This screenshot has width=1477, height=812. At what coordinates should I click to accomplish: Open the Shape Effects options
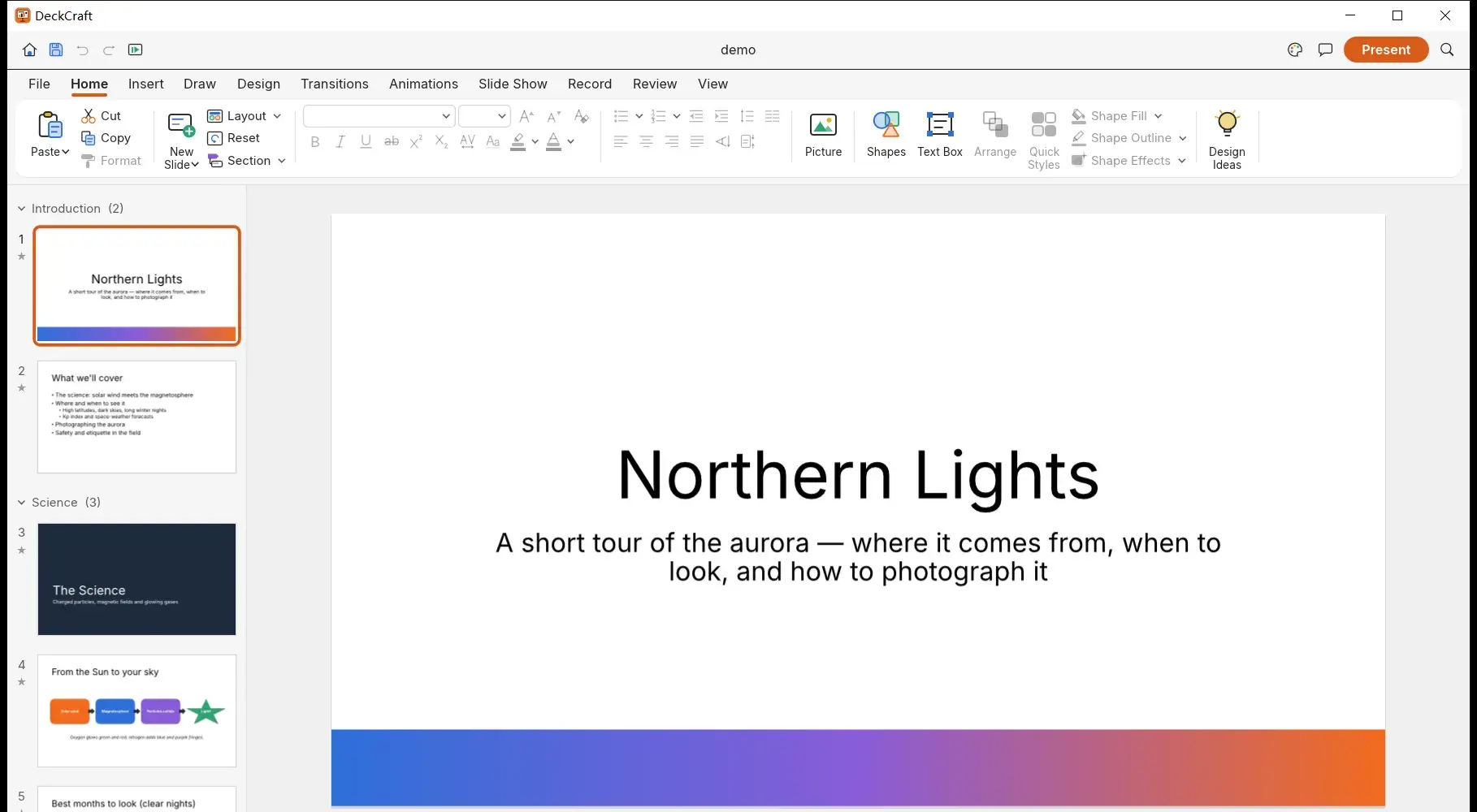(1129, 161)
